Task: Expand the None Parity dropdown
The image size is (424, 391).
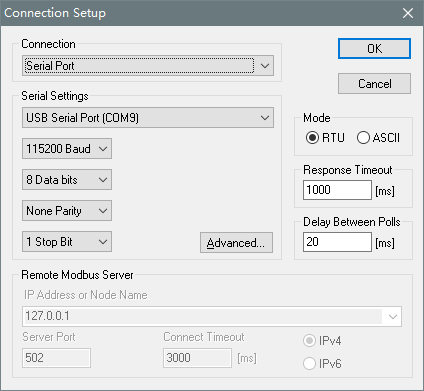Action: click(x=67, y=211)
